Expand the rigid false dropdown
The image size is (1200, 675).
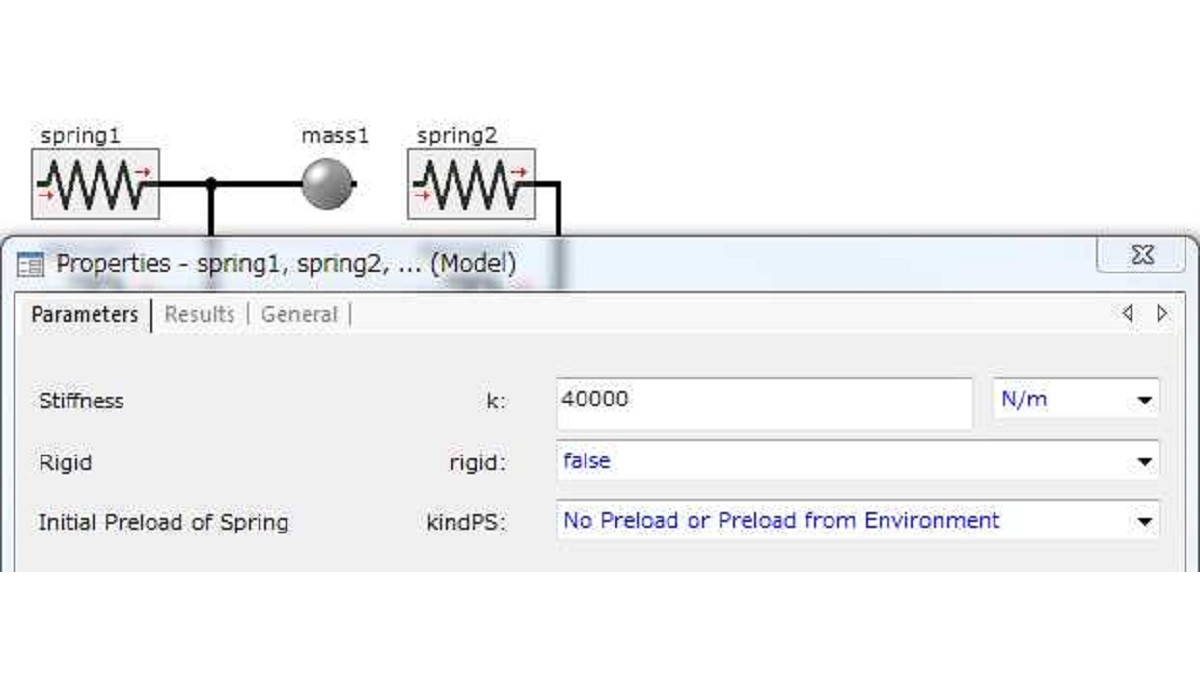pos(858,461)
